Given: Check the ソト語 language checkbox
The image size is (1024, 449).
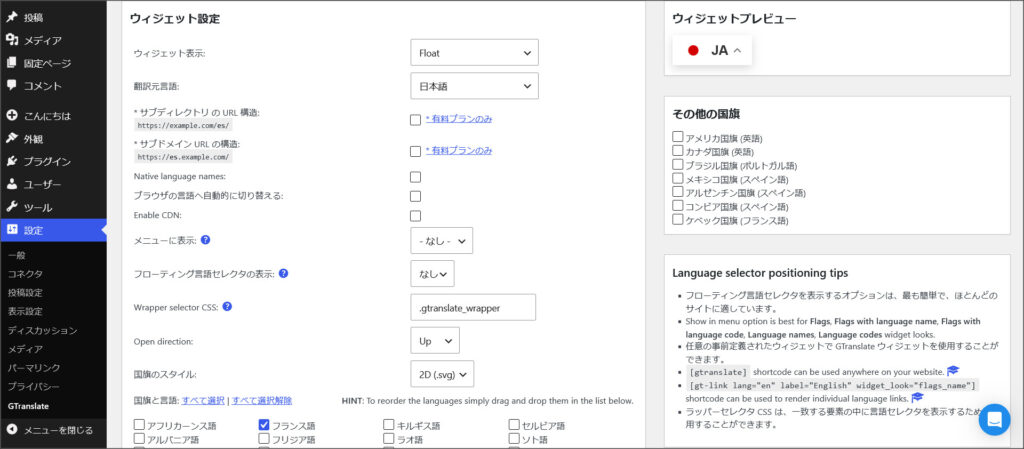Looking at the screenshot, I should [x=515, y=439].
